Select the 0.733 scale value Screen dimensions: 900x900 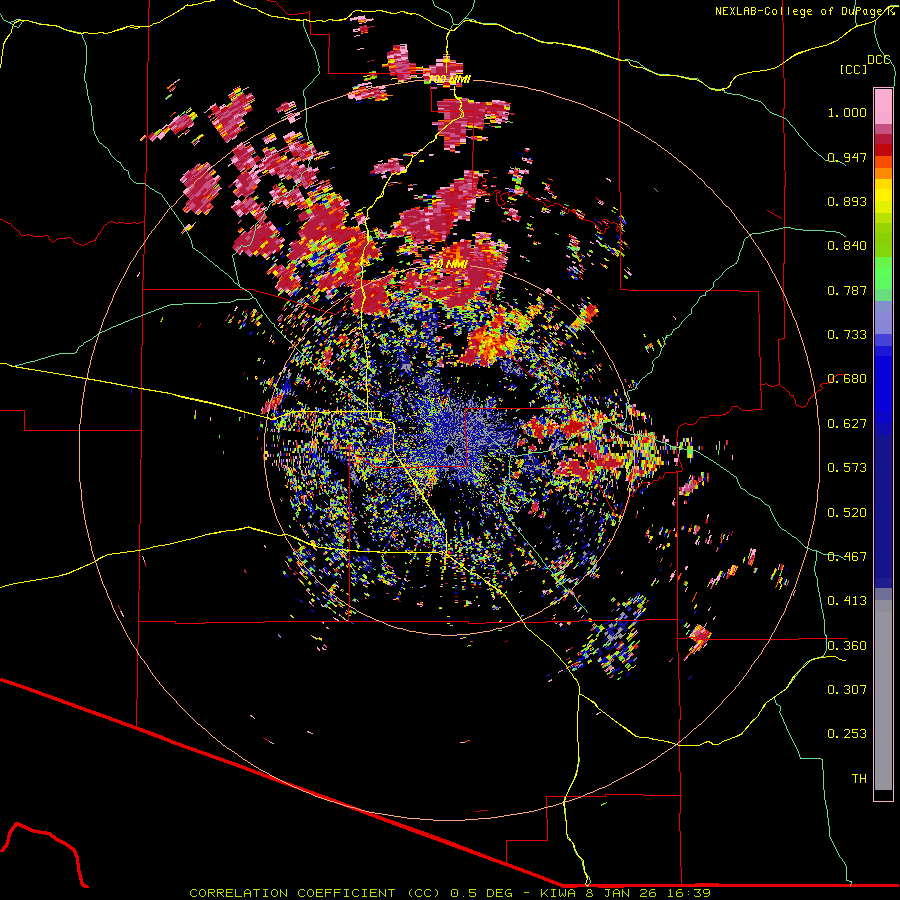(x=847, y=335)
